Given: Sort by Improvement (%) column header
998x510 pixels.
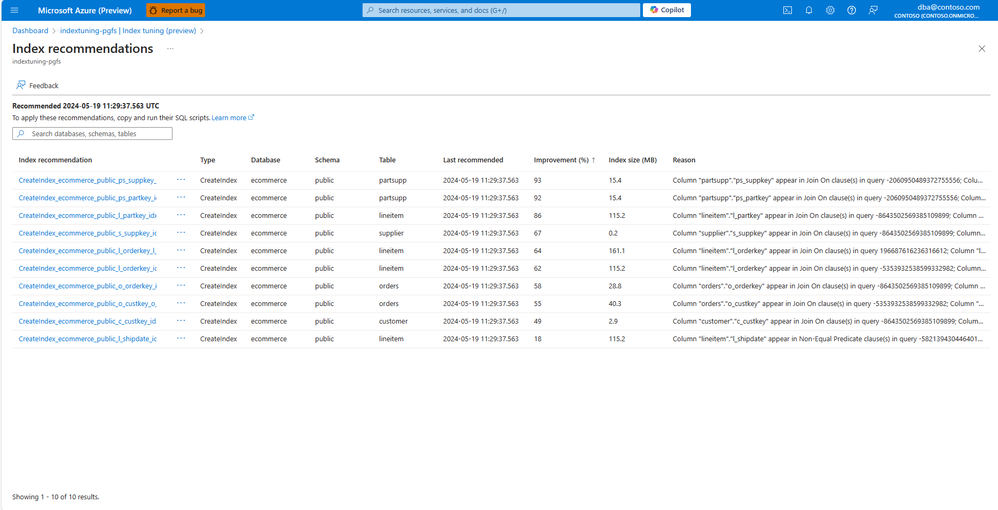Looking at the screenshot, I should tap(565, 160).
